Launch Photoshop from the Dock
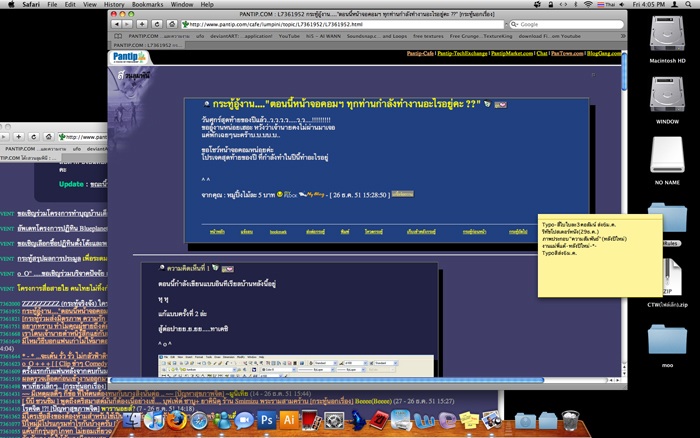 [267, 420]
